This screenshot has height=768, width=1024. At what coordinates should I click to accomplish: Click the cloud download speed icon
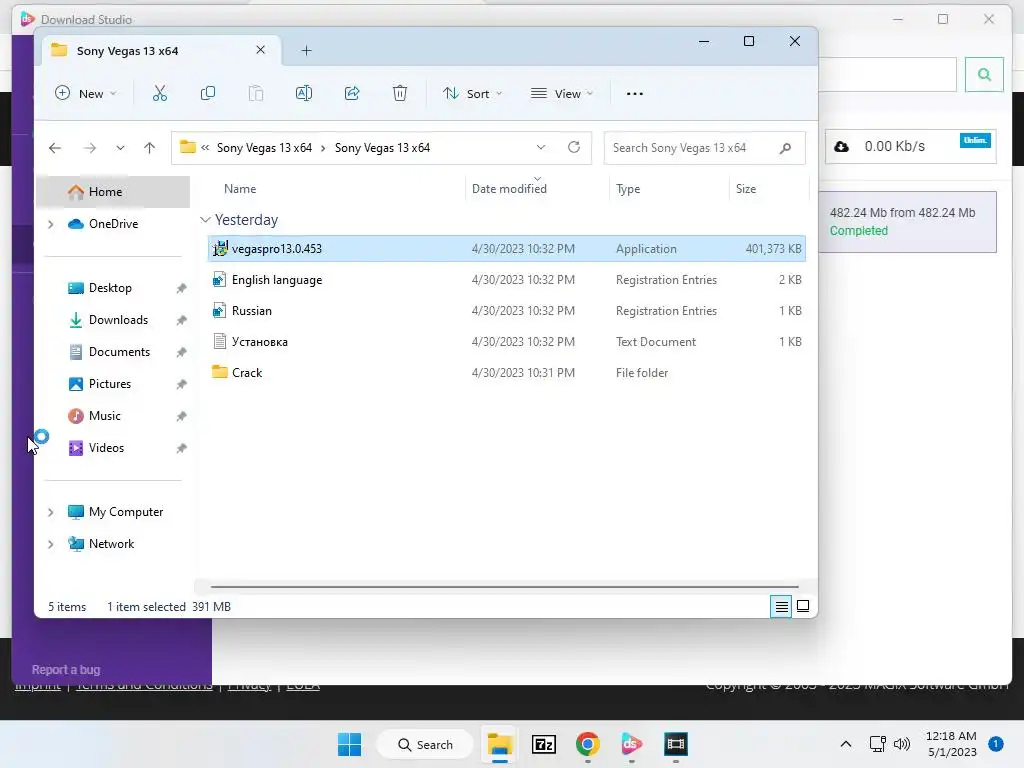click(x=842, y=146)
